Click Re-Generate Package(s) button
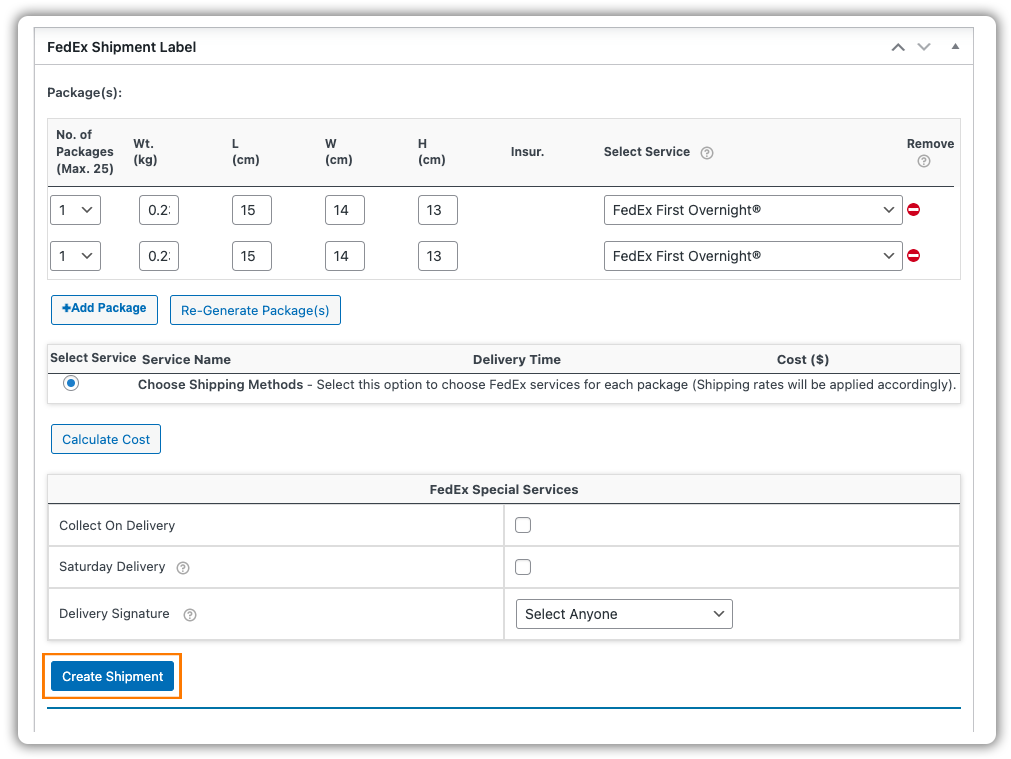The width and height of the screenshot is (1011, 759). 255,310
